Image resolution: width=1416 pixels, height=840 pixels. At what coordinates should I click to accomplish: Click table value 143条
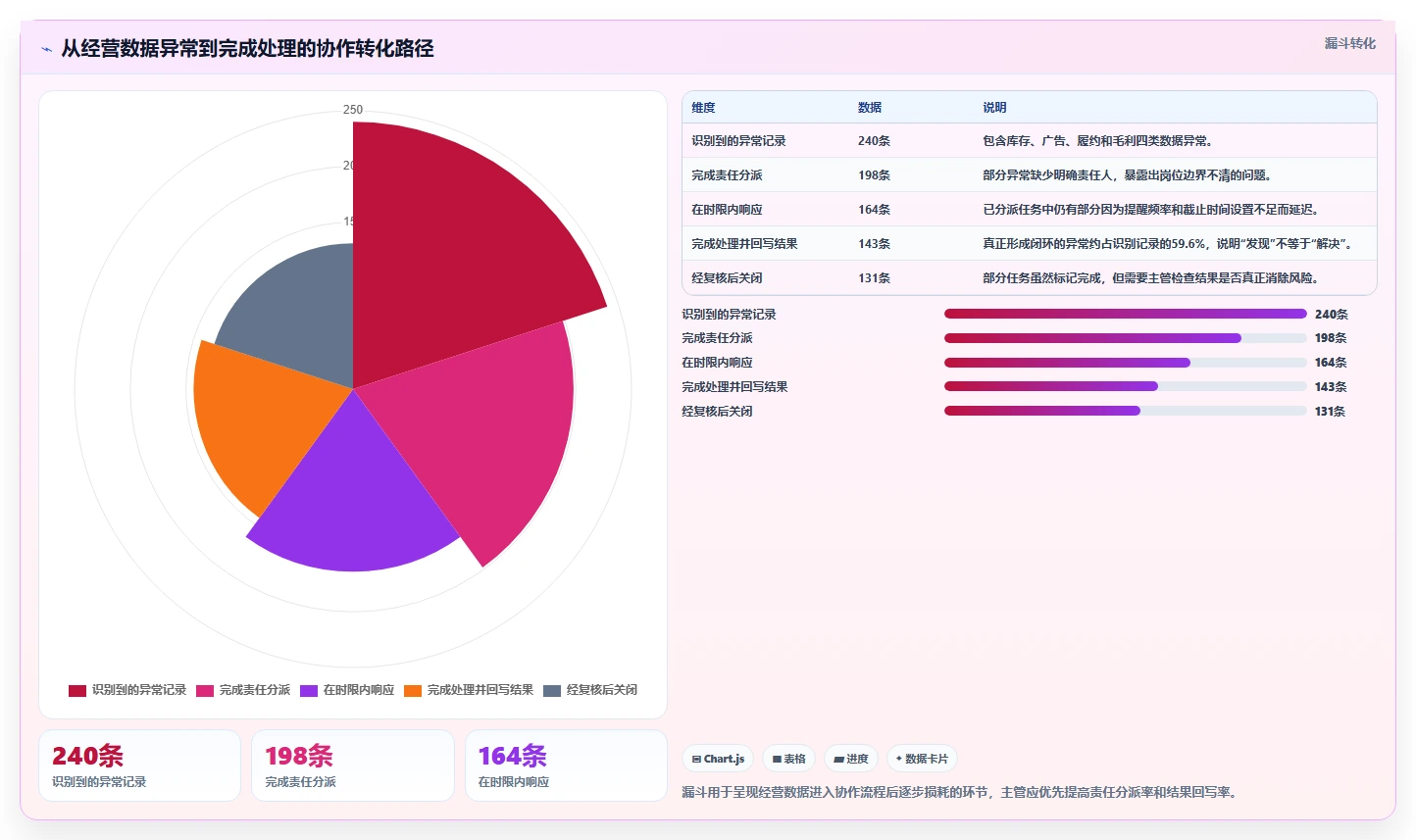click(874, 244)
